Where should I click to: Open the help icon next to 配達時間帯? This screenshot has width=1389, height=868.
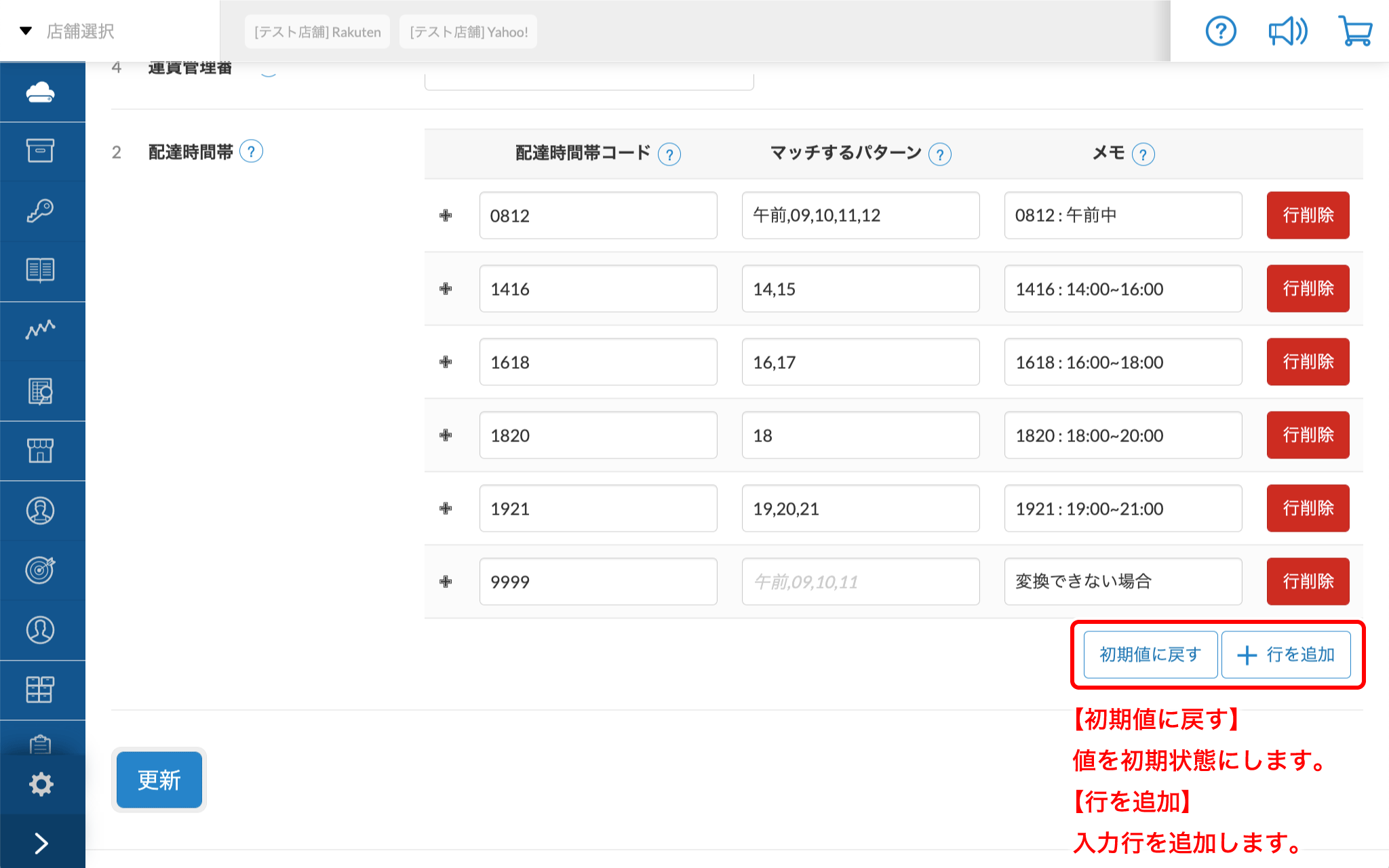pos(252,151)
